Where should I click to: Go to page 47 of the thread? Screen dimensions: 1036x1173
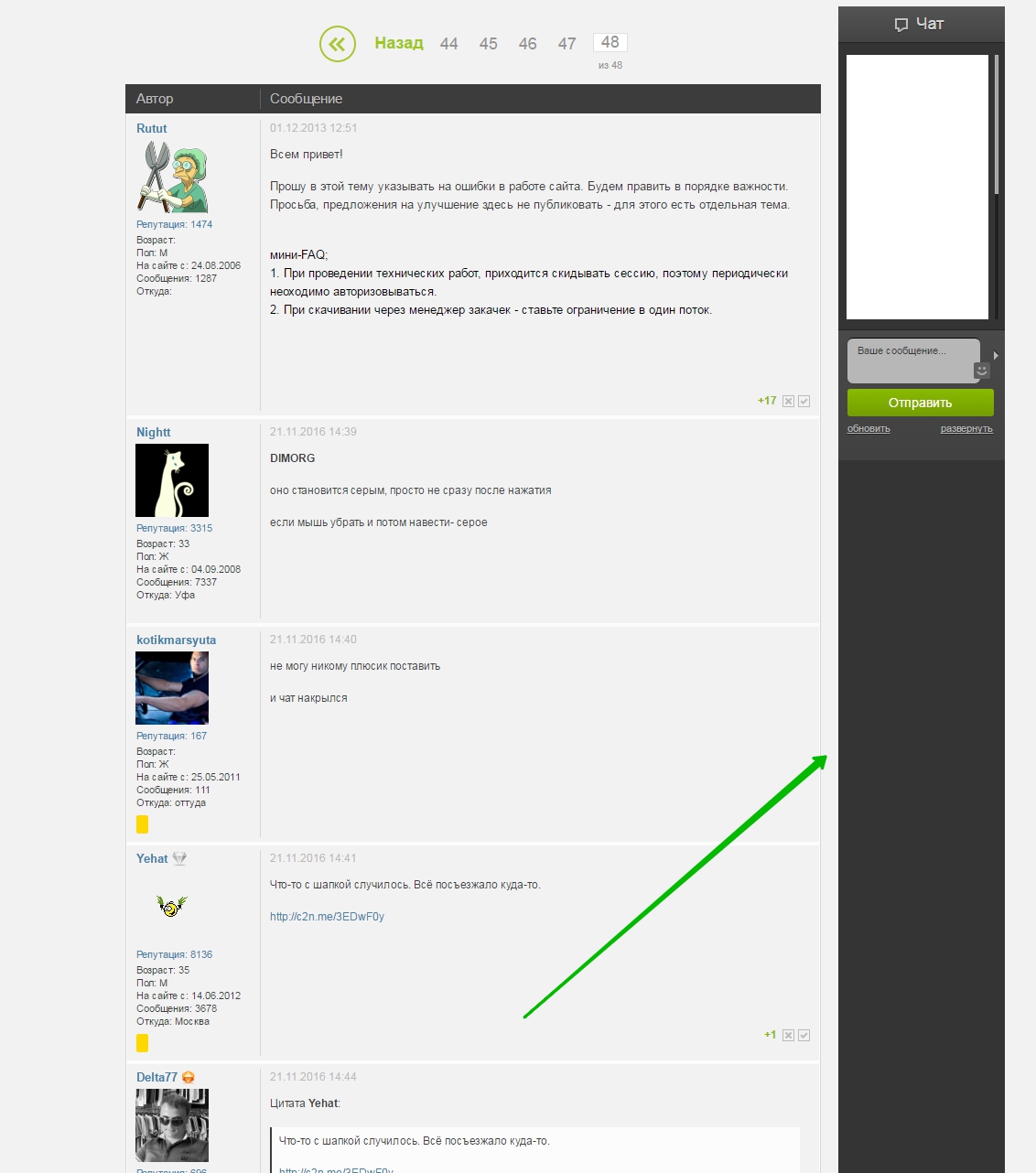click(x=567, y=44)
